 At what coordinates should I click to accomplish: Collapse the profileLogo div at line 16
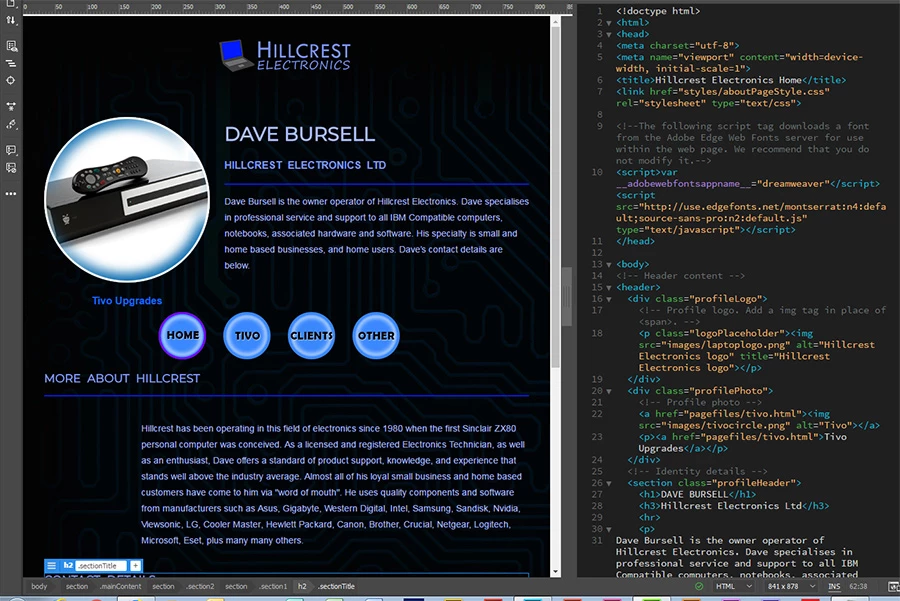point(609,299)
